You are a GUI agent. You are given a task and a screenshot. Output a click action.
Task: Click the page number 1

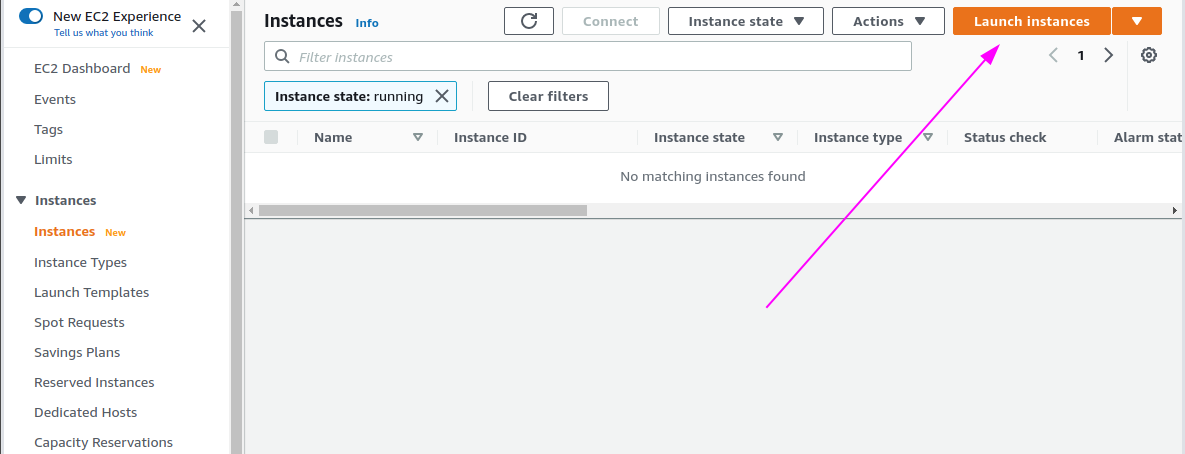(1081, 55)
